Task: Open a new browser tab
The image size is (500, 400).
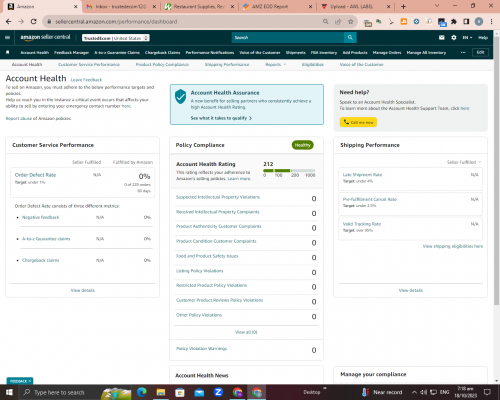Action: click(x=403, y=6)
